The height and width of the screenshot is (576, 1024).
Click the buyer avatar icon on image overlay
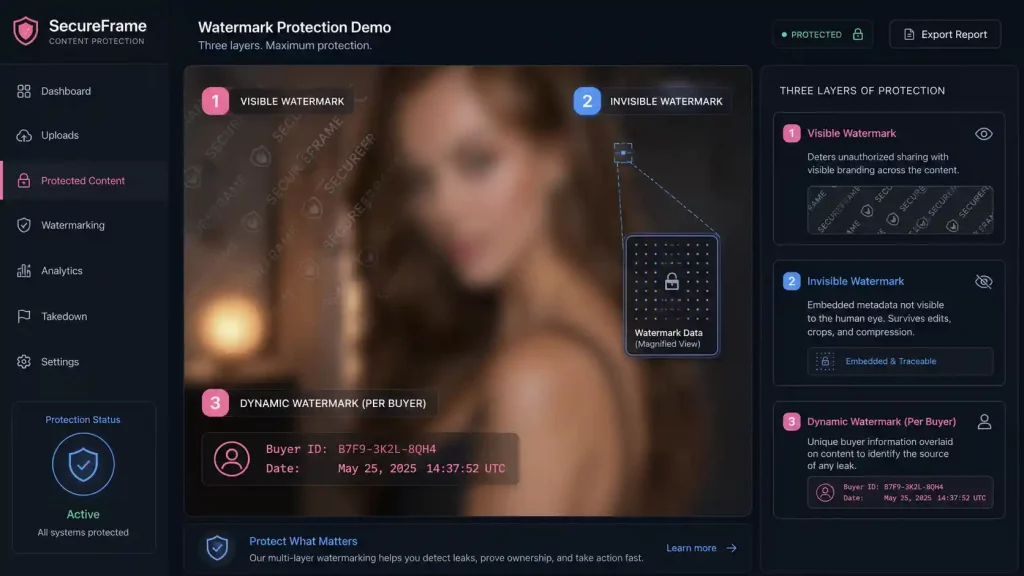pyautogui.click(x=231, y=458)
